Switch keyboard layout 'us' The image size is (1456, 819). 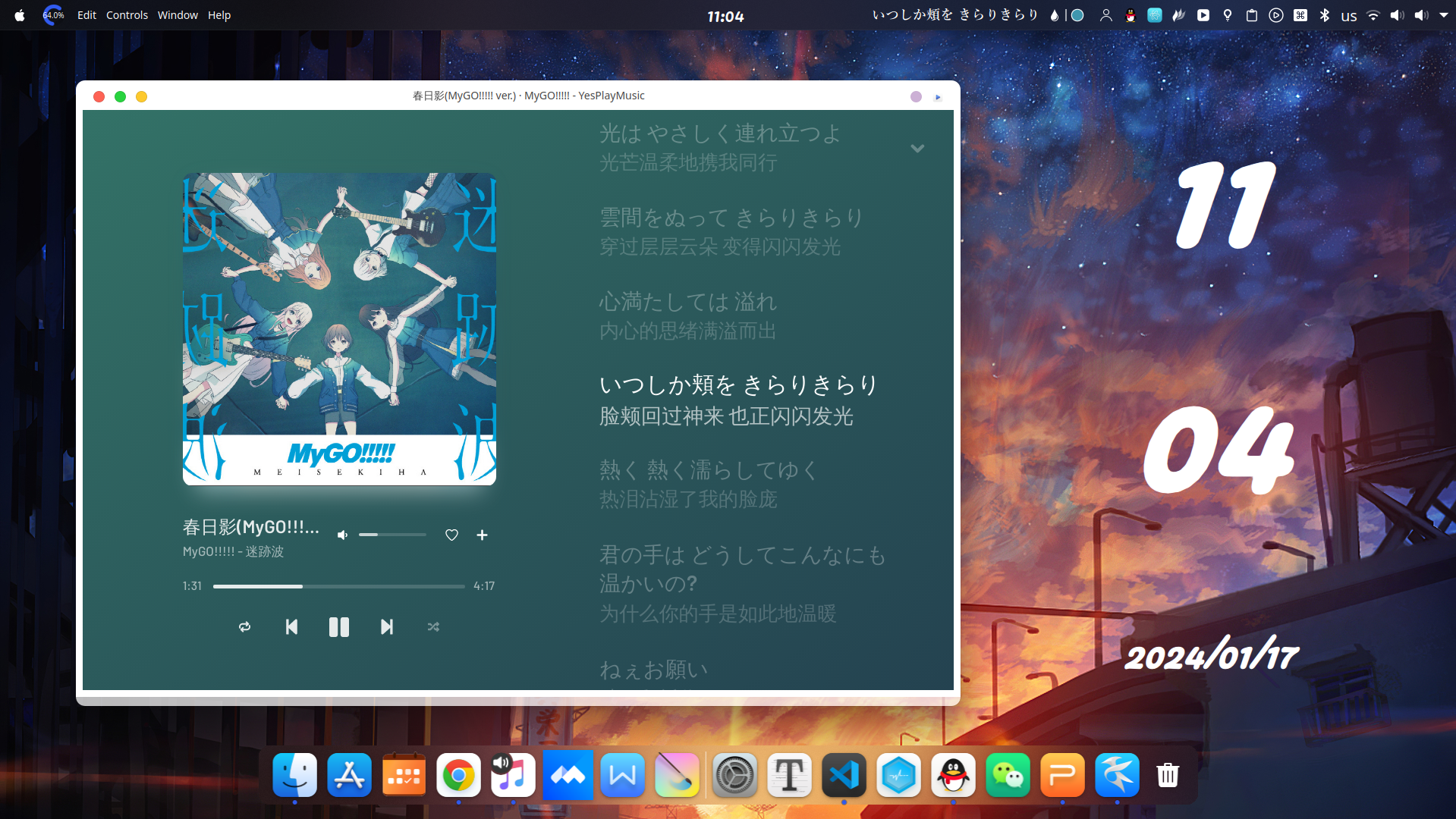pyautogui.click(x=1348, y=16)
